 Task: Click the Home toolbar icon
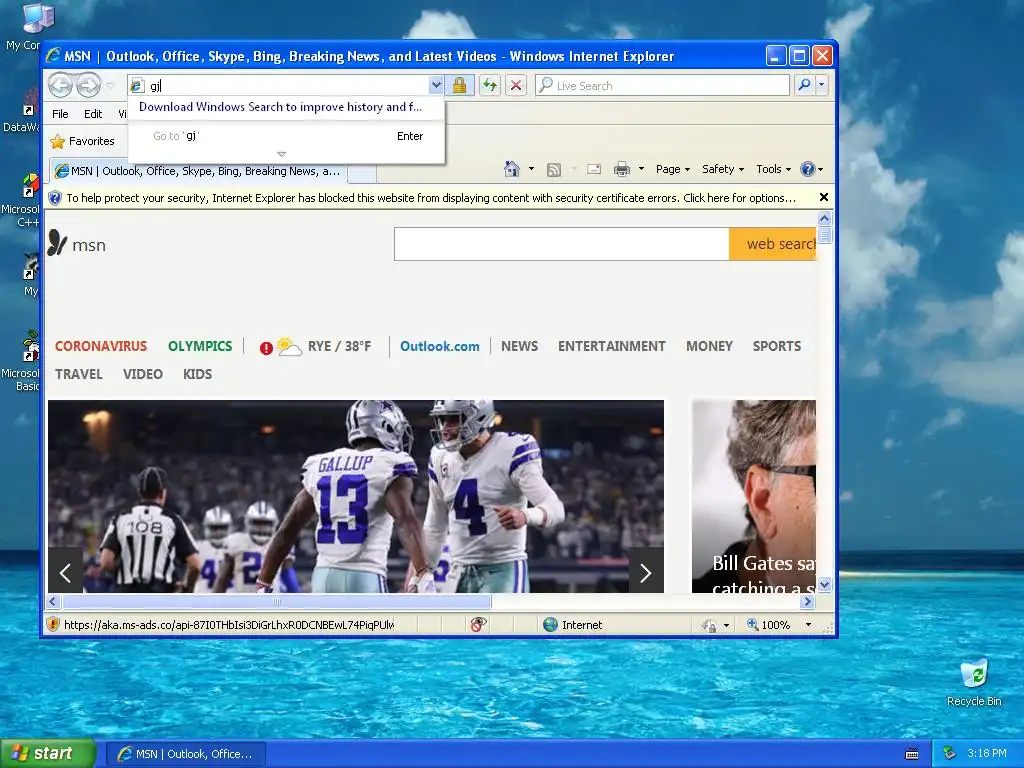pos(512,169)
